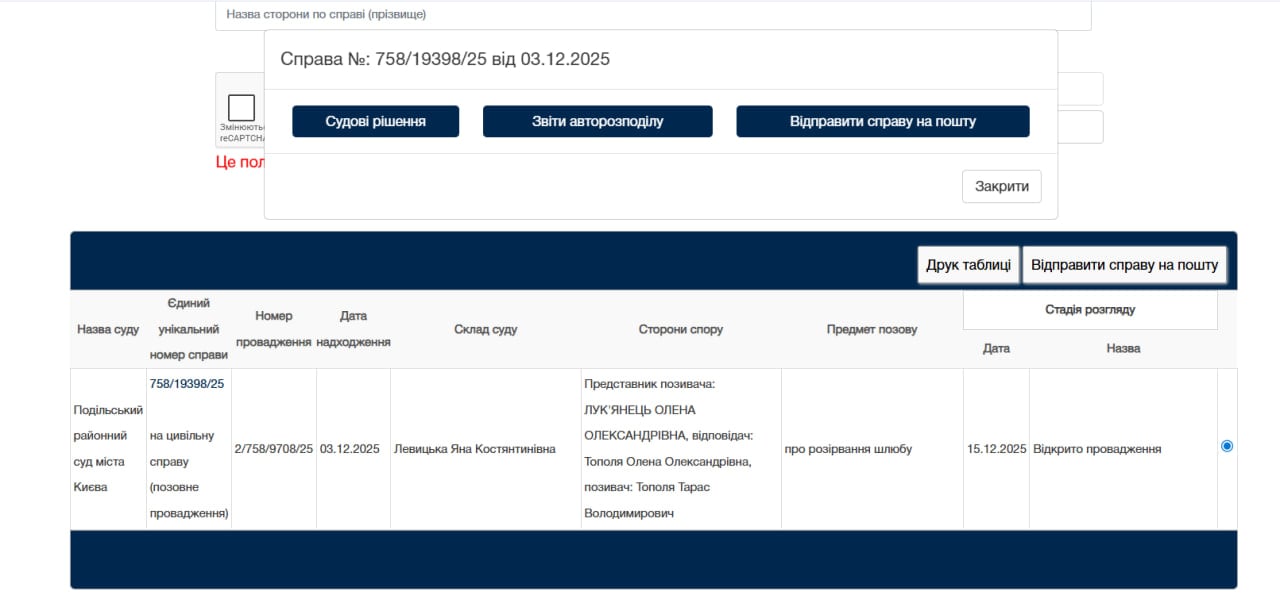Screen dimensions: 1280x599
Task: Open the Звіти авторозподілу reports
Action: (597, 121)
